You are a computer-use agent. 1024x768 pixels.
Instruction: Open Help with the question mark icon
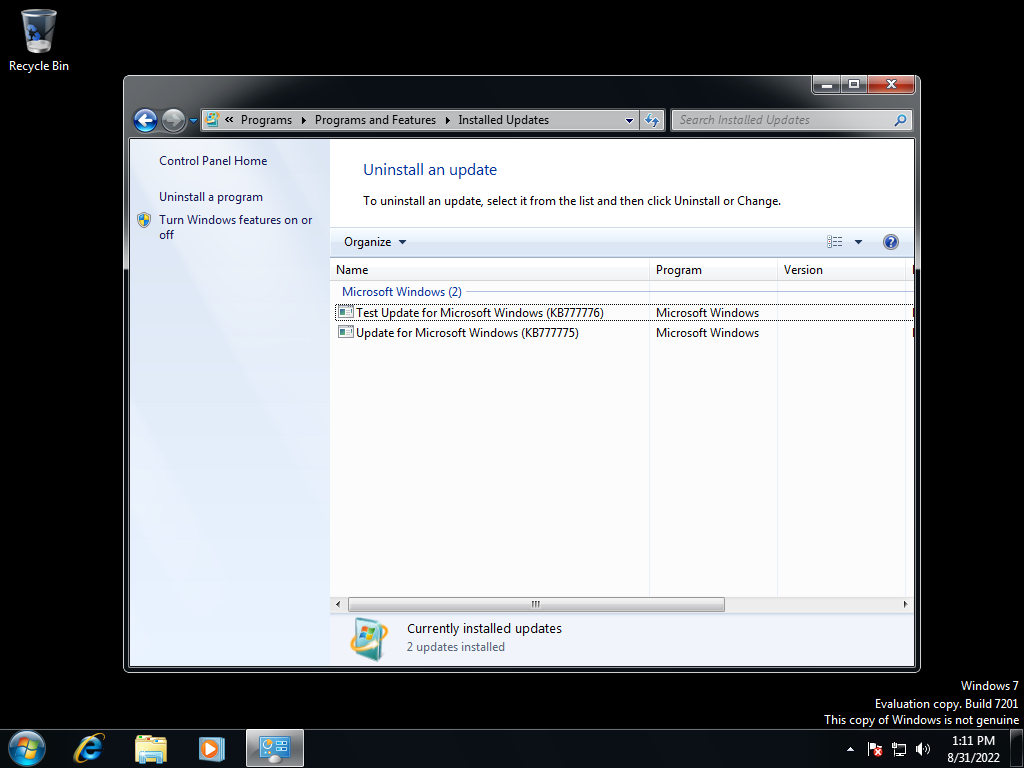click(x=890, y=242)
